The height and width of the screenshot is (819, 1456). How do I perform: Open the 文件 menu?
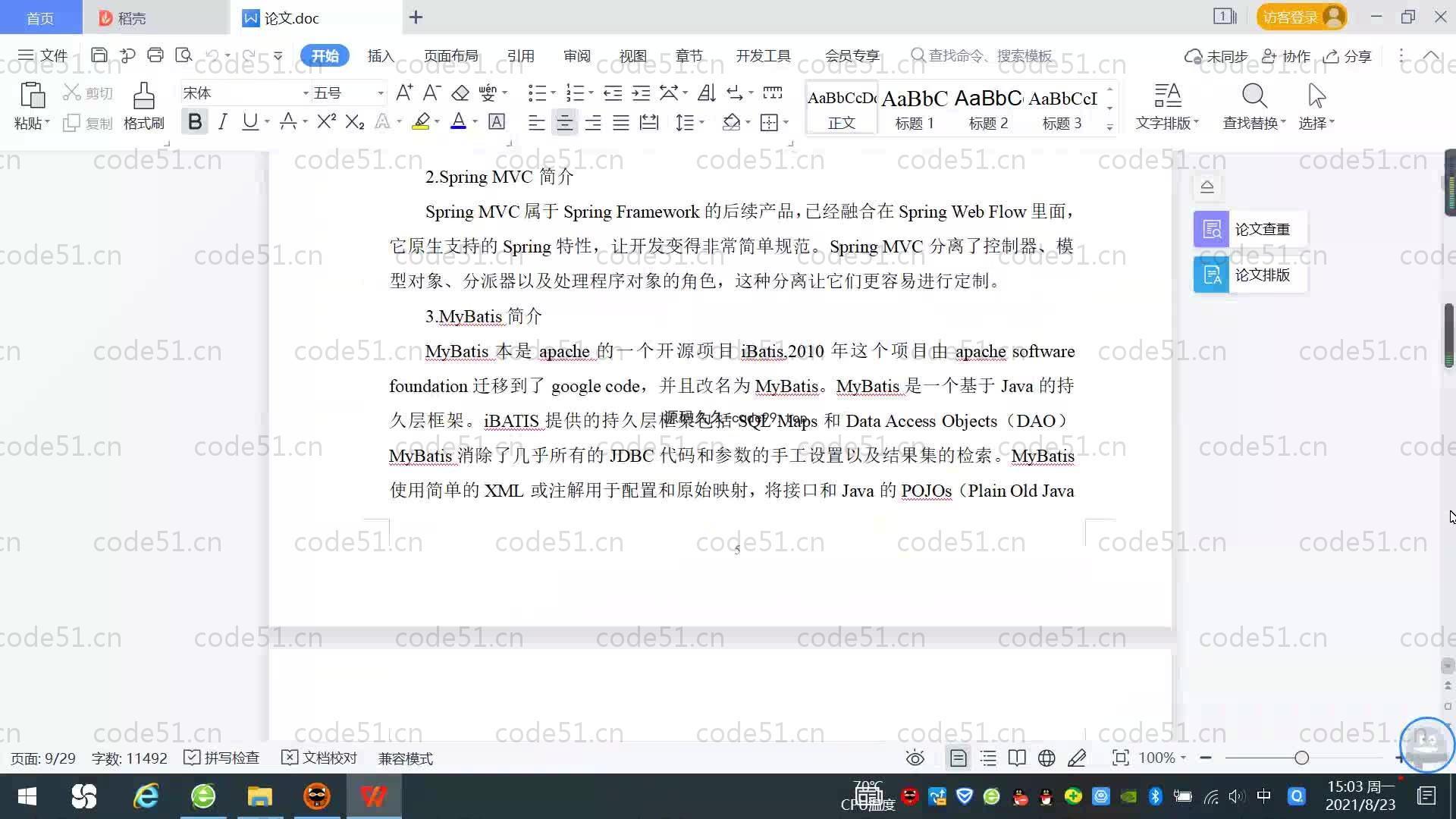coord(43,55)
